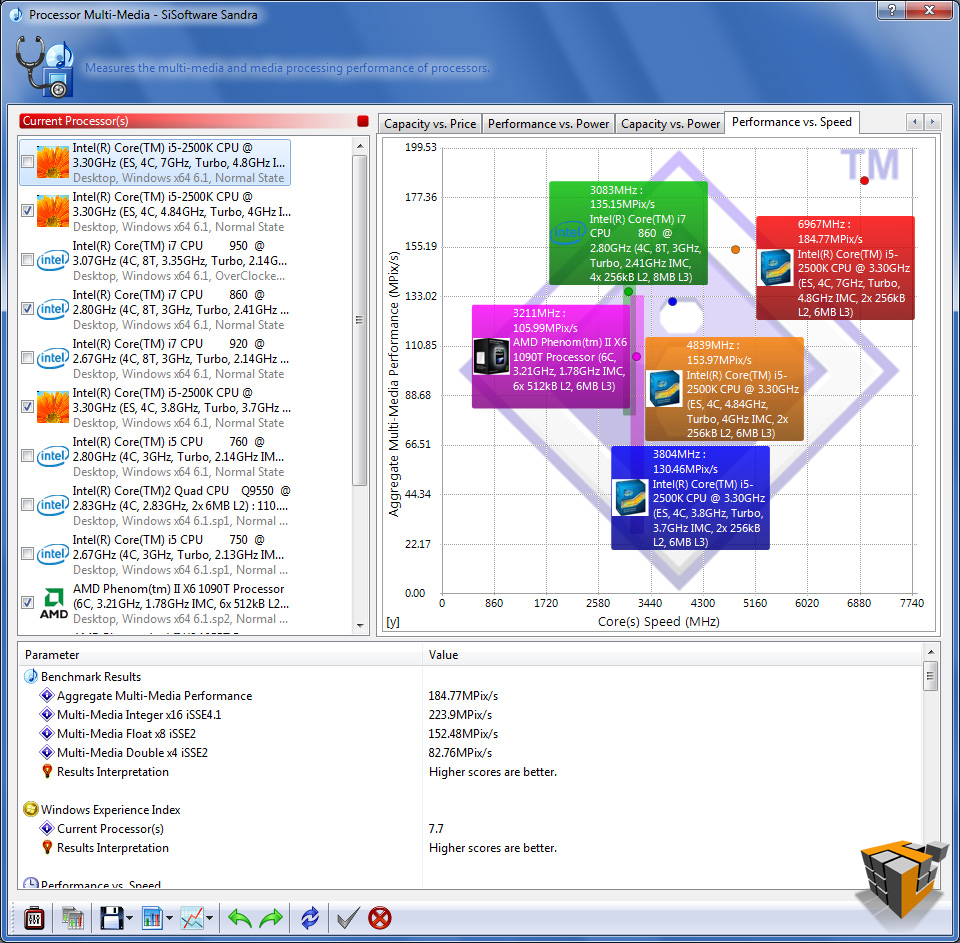
Task: Cancel with the red X circle icon
Action: click(380, 918)
